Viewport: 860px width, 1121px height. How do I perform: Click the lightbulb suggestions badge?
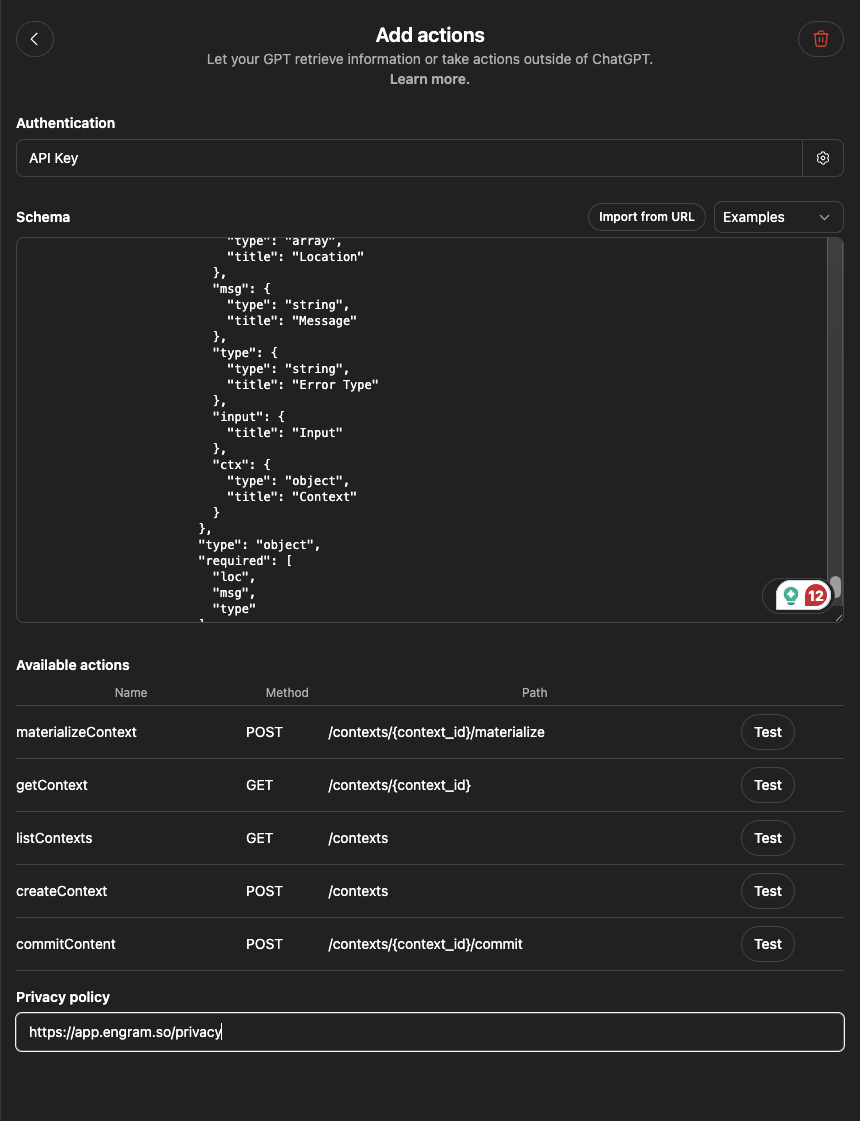pyautogui.click(x=790, y=595)
